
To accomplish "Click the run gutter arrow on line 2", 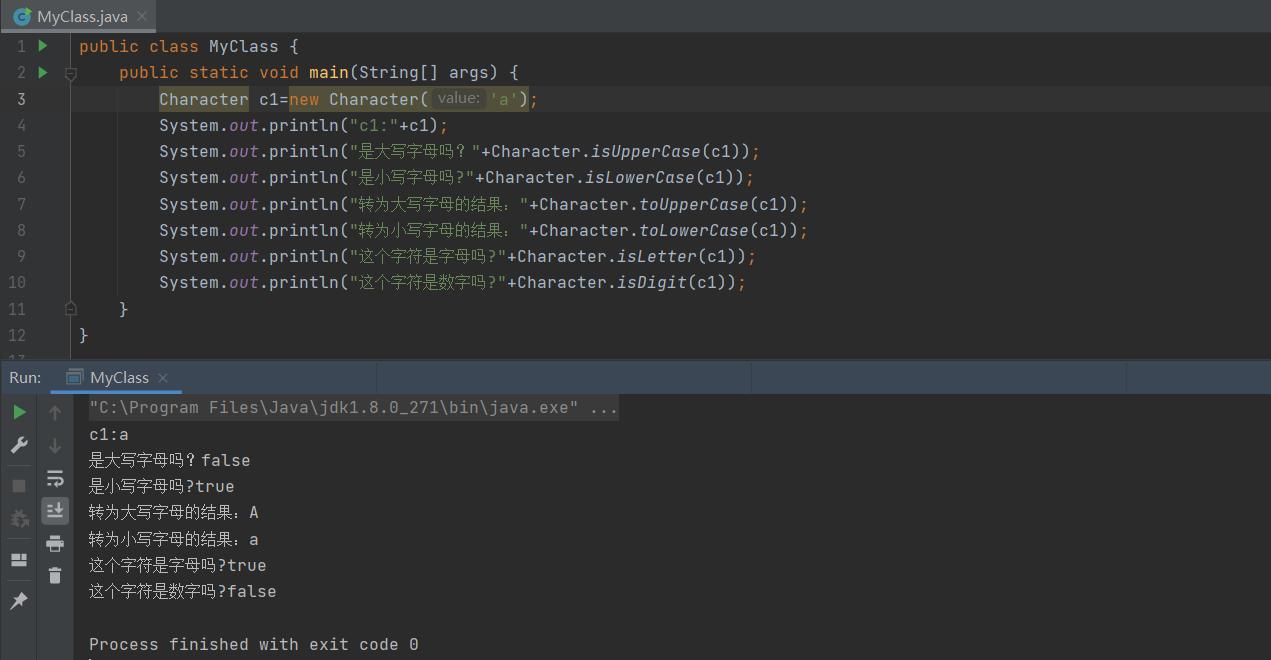I will 43,72.
